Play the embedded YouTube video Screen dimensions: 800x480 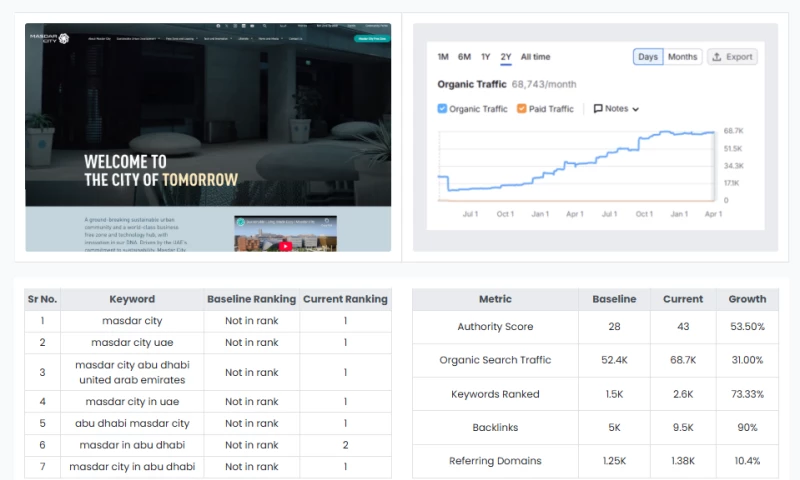point(285,245)
